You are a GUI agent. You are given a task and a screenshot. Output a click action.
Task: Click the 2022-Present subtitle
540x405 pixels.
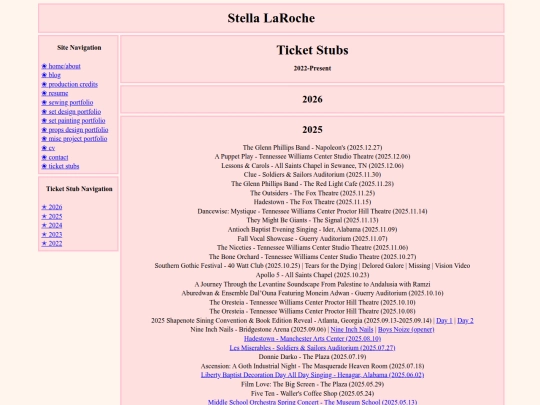click(x=312, y=69)
